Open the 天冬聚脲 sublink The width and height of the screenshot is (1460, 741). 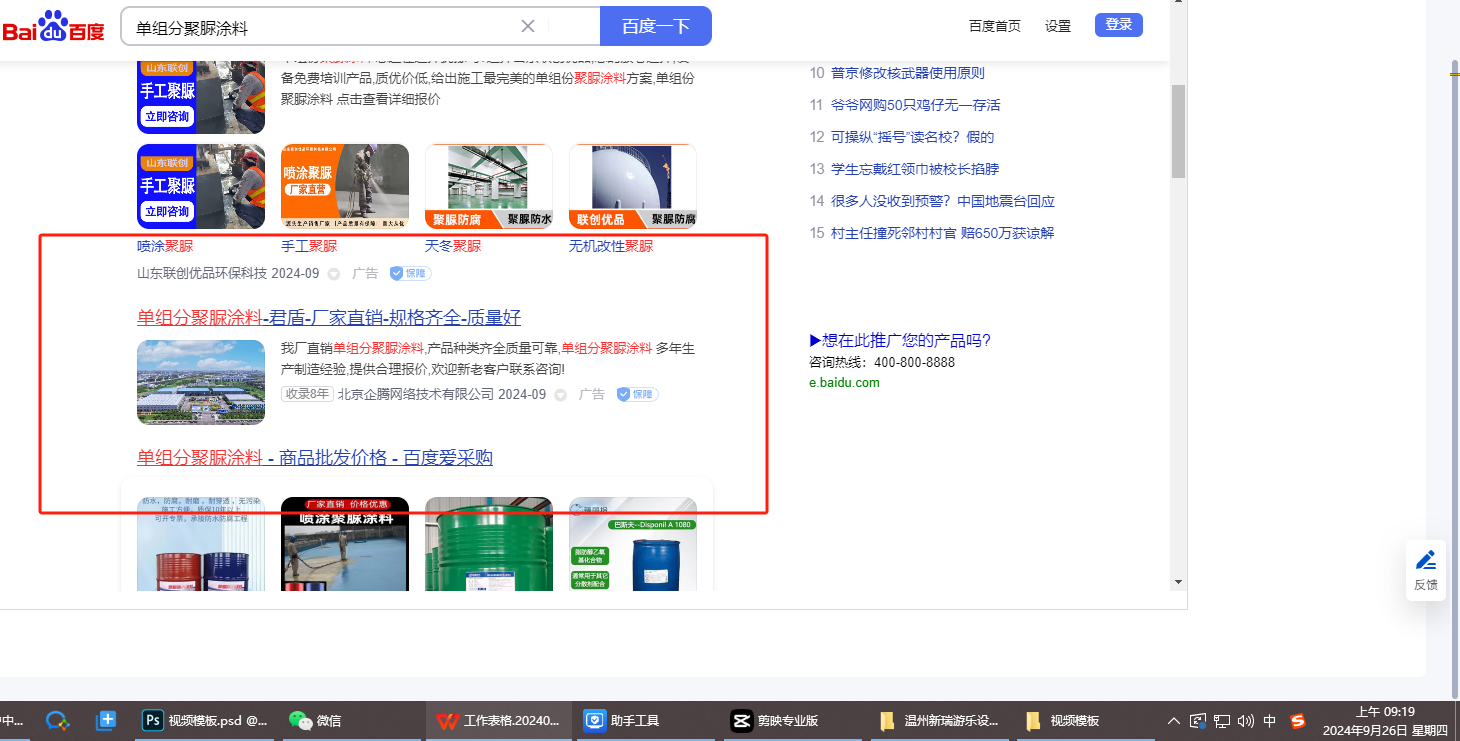pos(453,246)
